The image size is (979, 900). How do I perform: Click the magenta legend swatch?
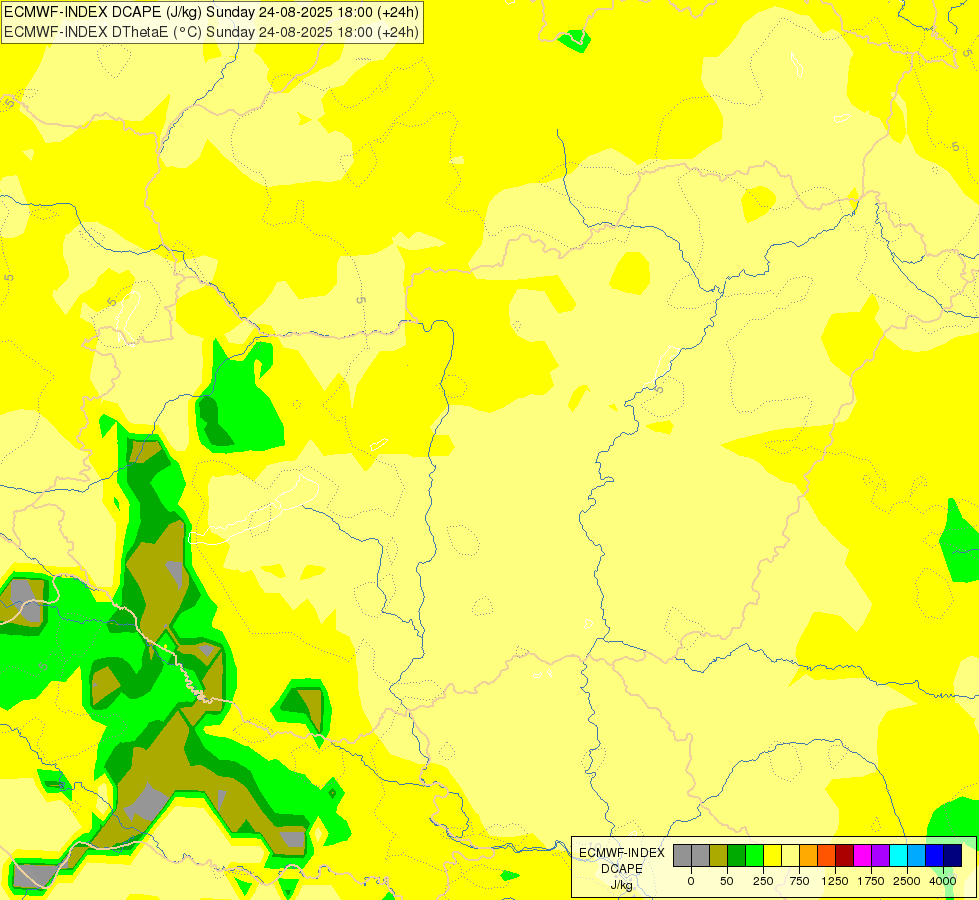click(x=862, y=856)
